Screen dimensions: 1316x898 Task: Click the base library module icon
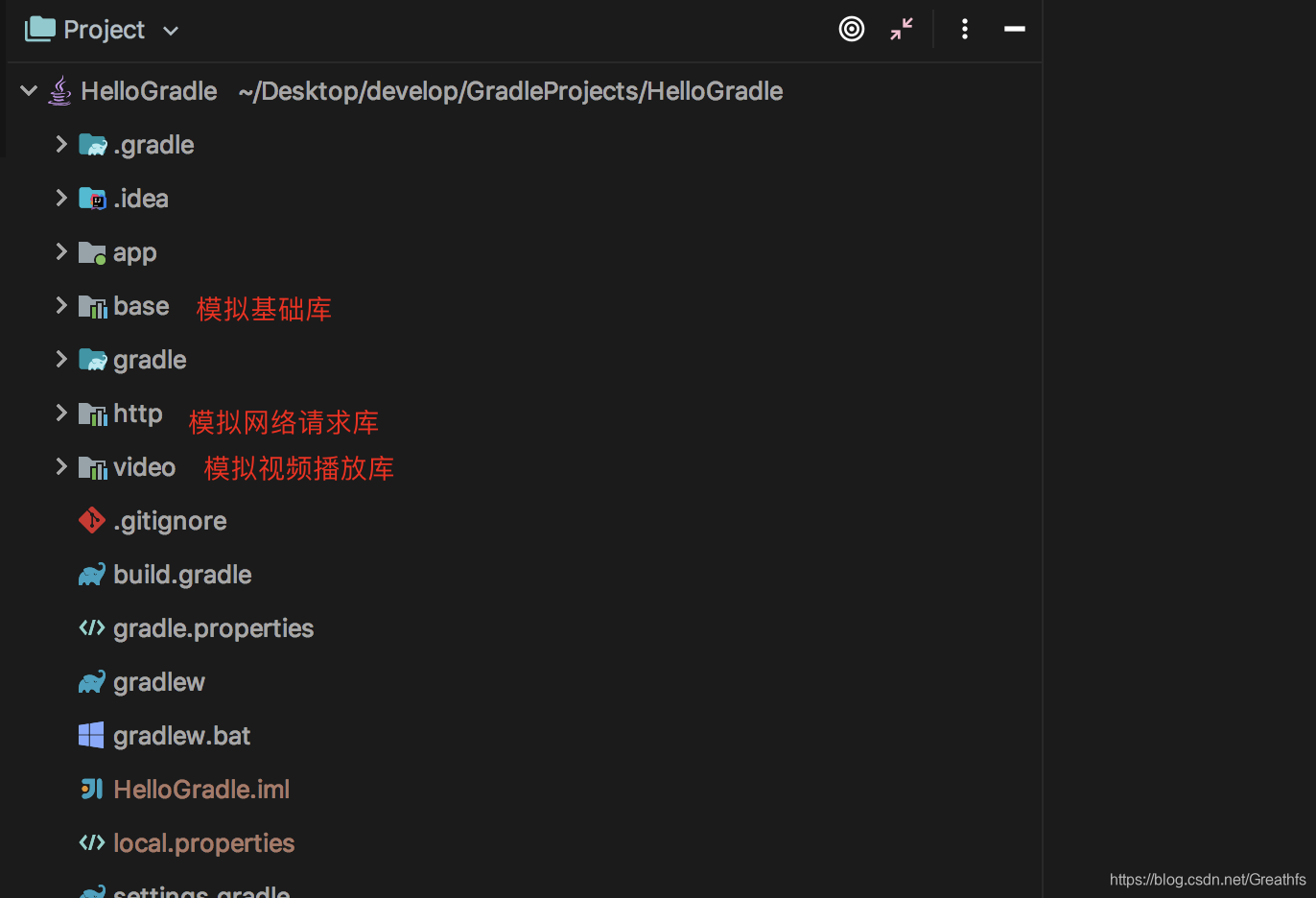point(92,306)
